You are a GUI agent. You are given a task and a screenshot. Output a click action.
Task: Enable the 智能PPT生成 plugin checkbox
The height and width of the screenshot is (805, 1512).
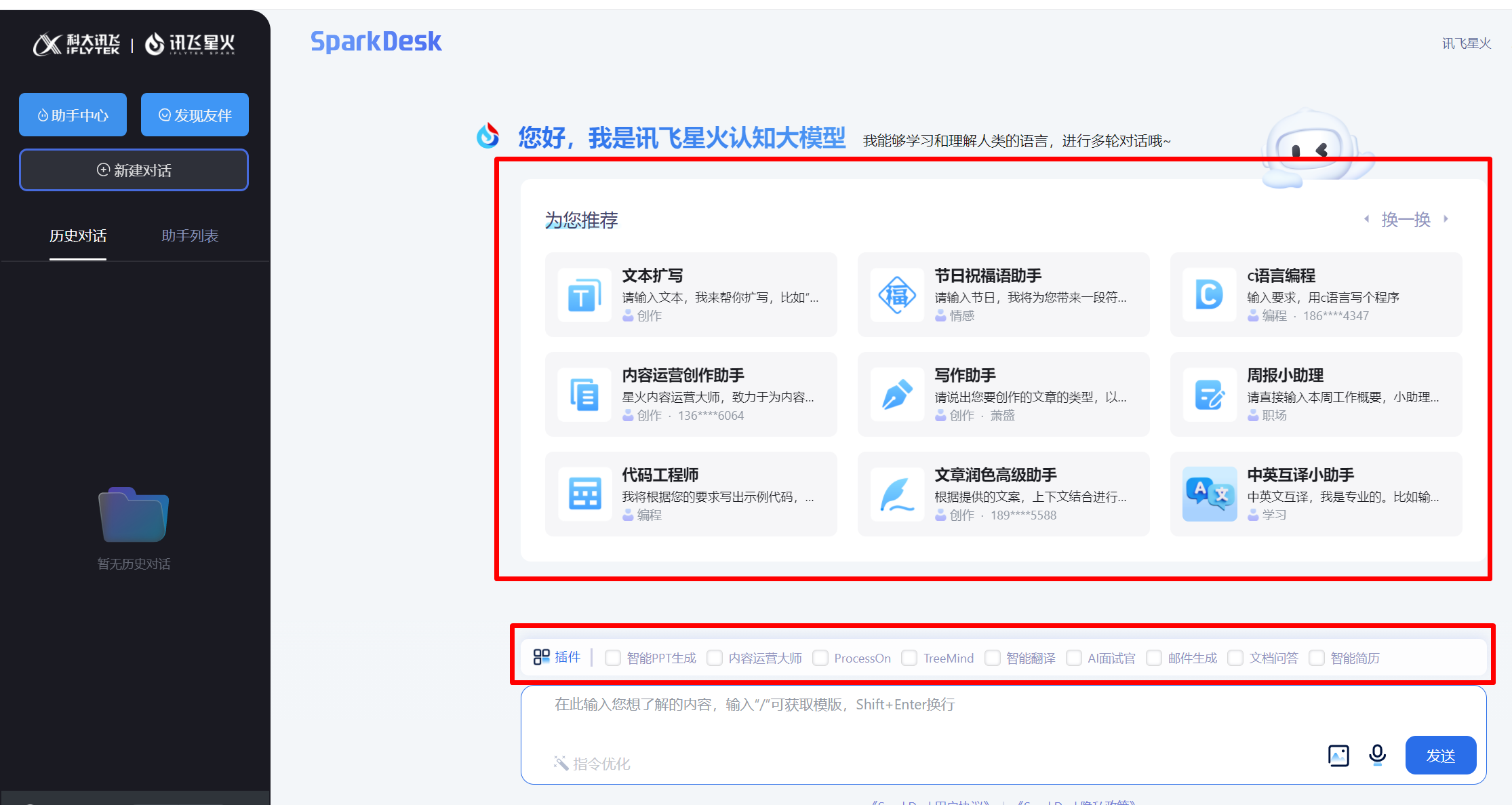(612, 658)
